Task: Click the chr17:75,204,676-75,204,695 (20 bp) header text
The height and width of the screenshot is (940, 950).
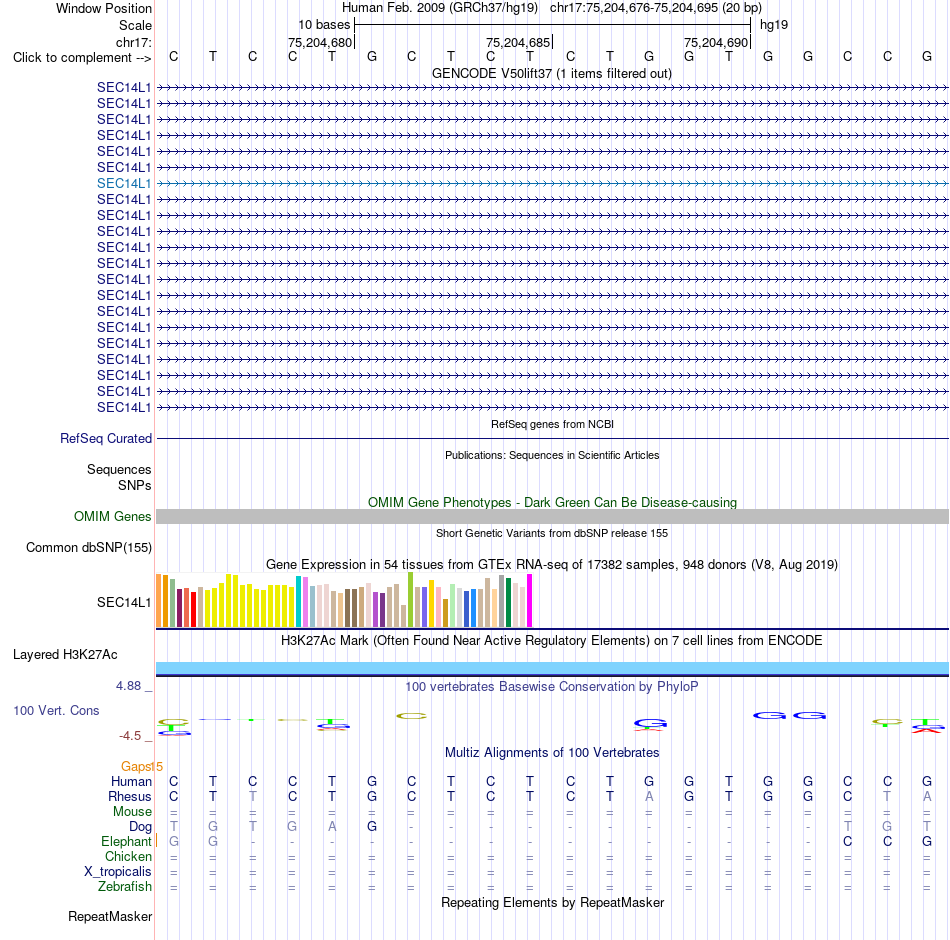Action: tap(656, 8)
